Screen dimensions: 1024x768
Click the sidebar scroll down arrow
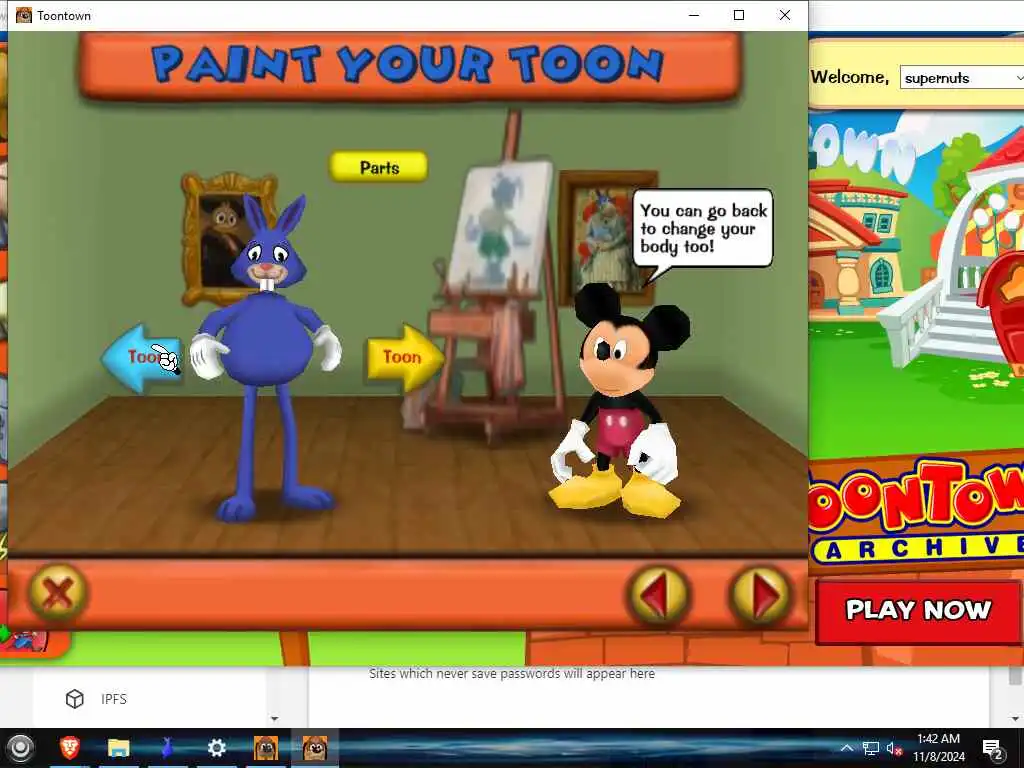[x=274, y=718]
